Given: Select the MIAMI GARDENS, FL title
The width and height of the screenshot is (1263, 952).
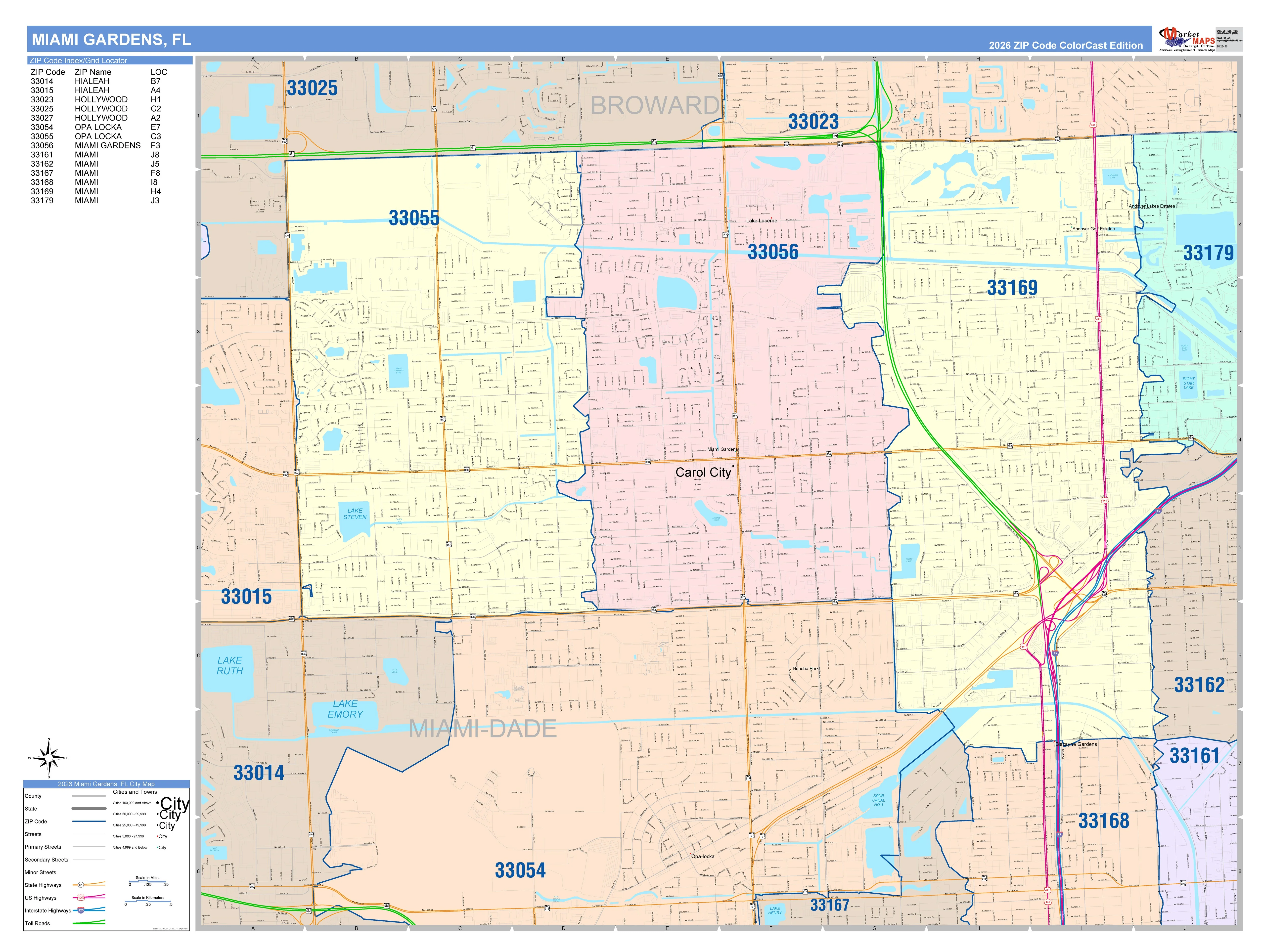Looking at the screenshot, I should tap(111, 39).
